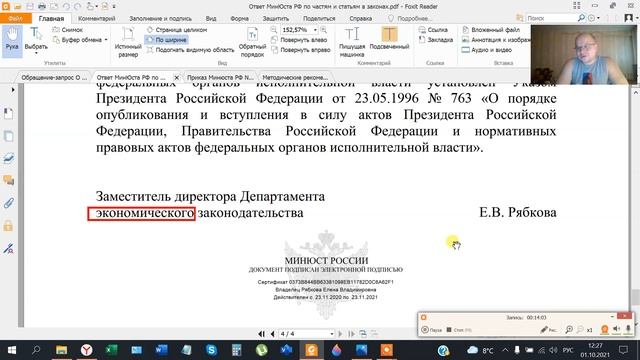640x360 pixels.
Task: Fit whole page with Страница целиком
Action: pyautogui.click(x=176, y=30)
